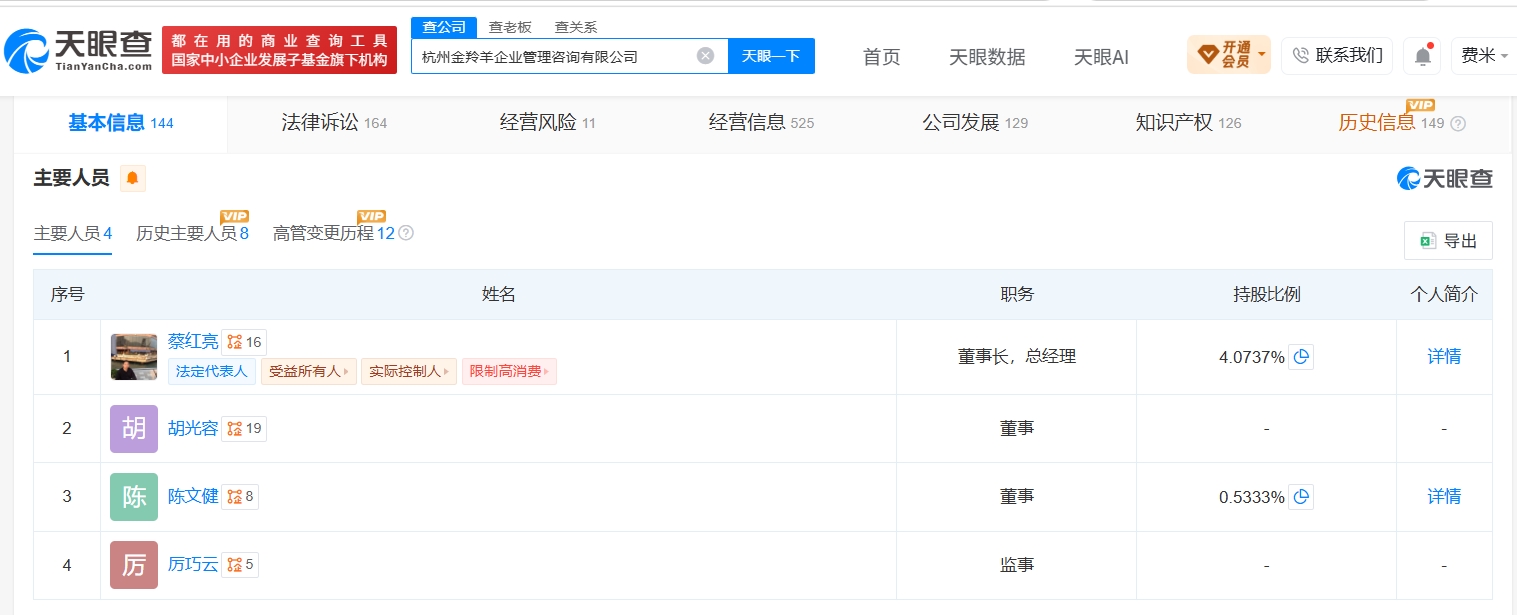The height and width of the screenshot is (615, 1517).
Task: Open the 胡光容 name link
Action: point(193,429)
